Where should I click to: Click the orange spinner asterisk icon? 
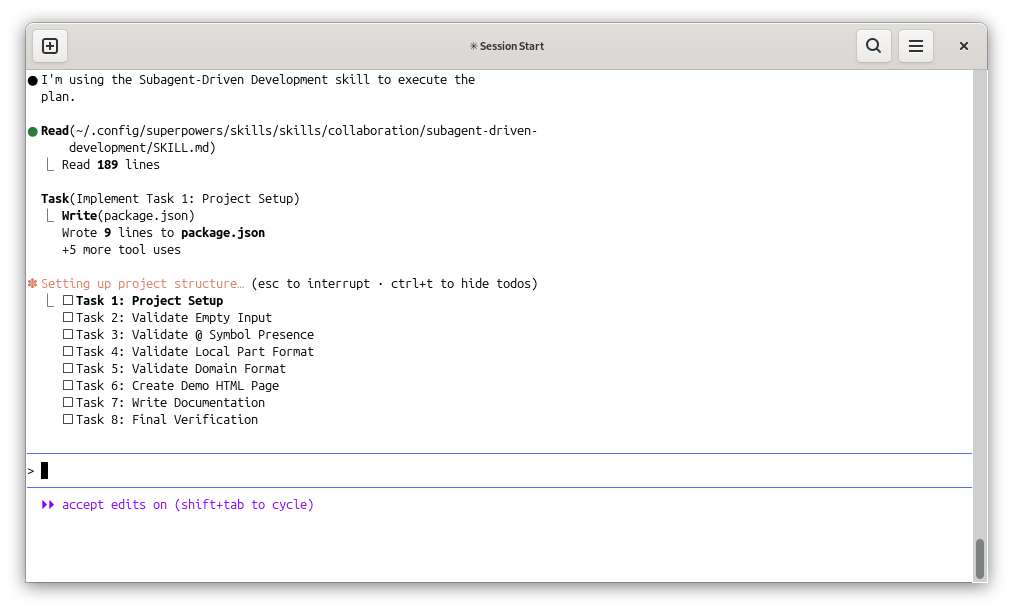coord(33,284)
